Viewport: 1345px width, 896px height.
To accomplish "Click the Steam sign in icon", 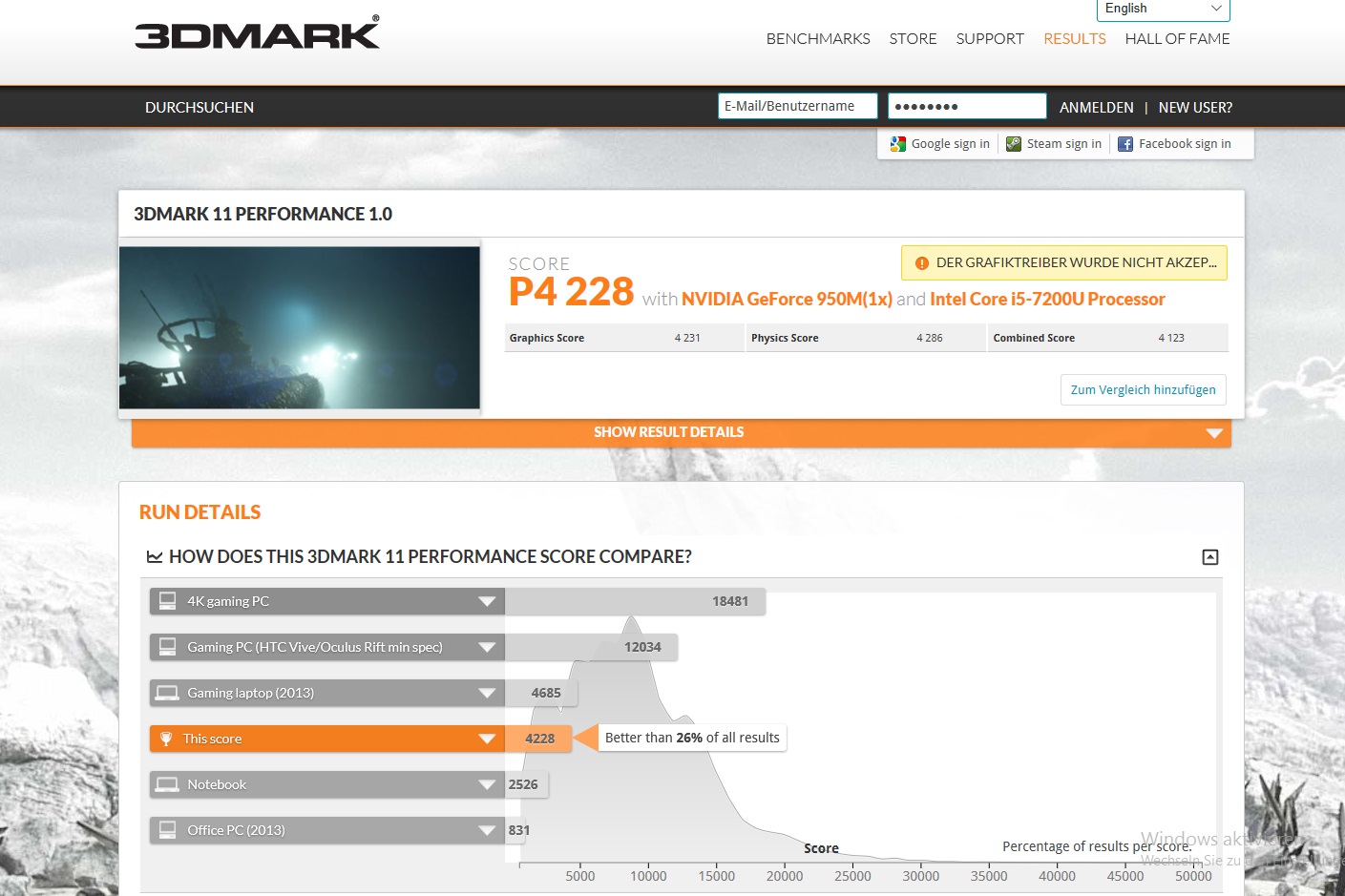I will (x=1014, y=144).
